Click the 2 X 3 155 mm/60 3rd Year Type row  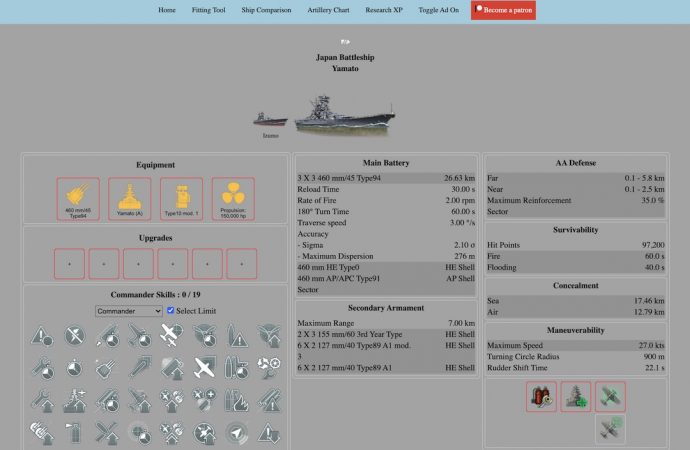point(386,334)
